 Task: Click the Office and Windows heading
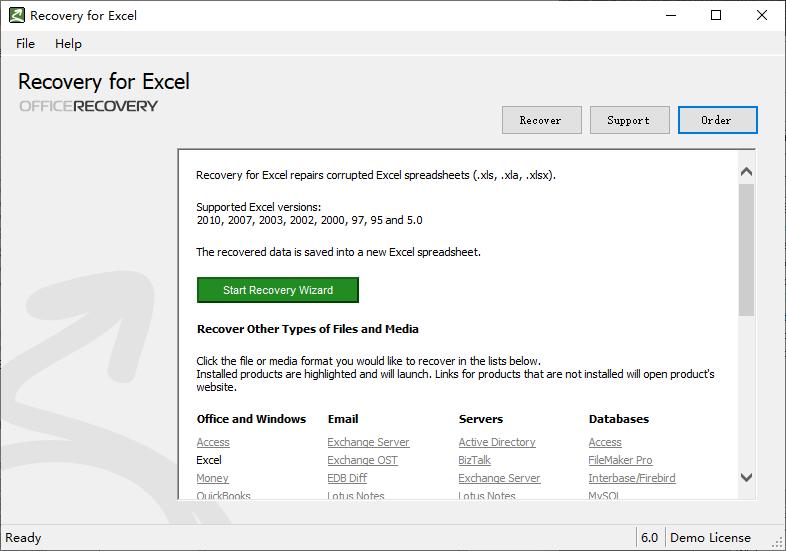point(251,419)
